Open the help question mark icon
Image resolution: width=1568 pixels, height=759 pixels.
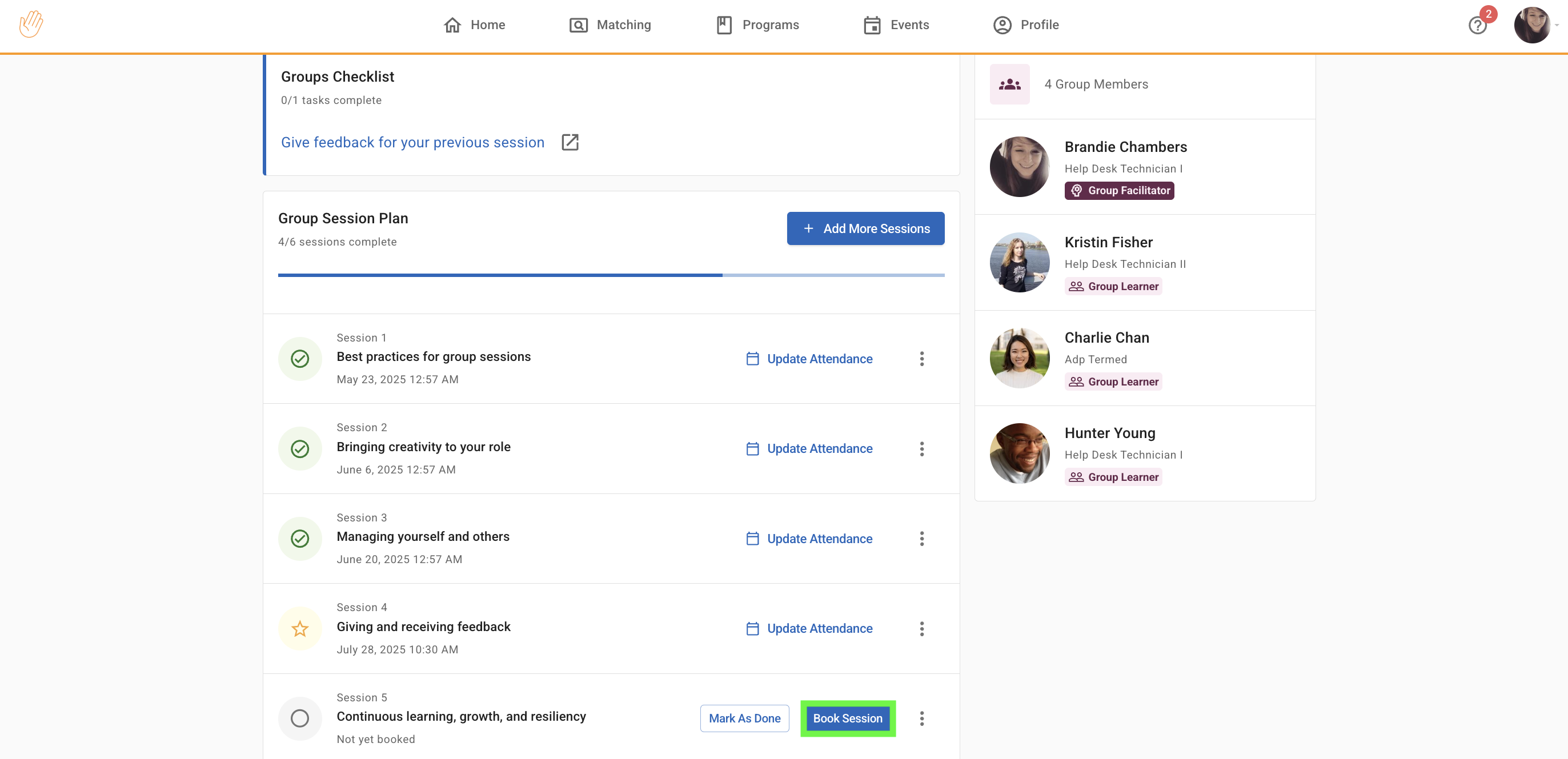(x=1477, y=26)
